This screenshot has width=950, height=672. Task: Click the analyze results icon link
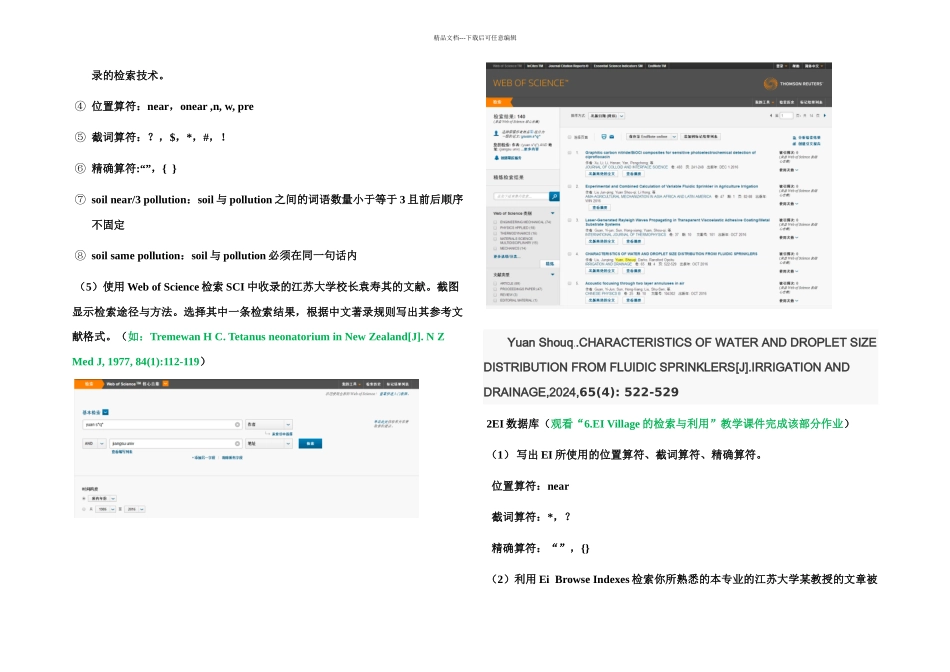pos(806,138)
